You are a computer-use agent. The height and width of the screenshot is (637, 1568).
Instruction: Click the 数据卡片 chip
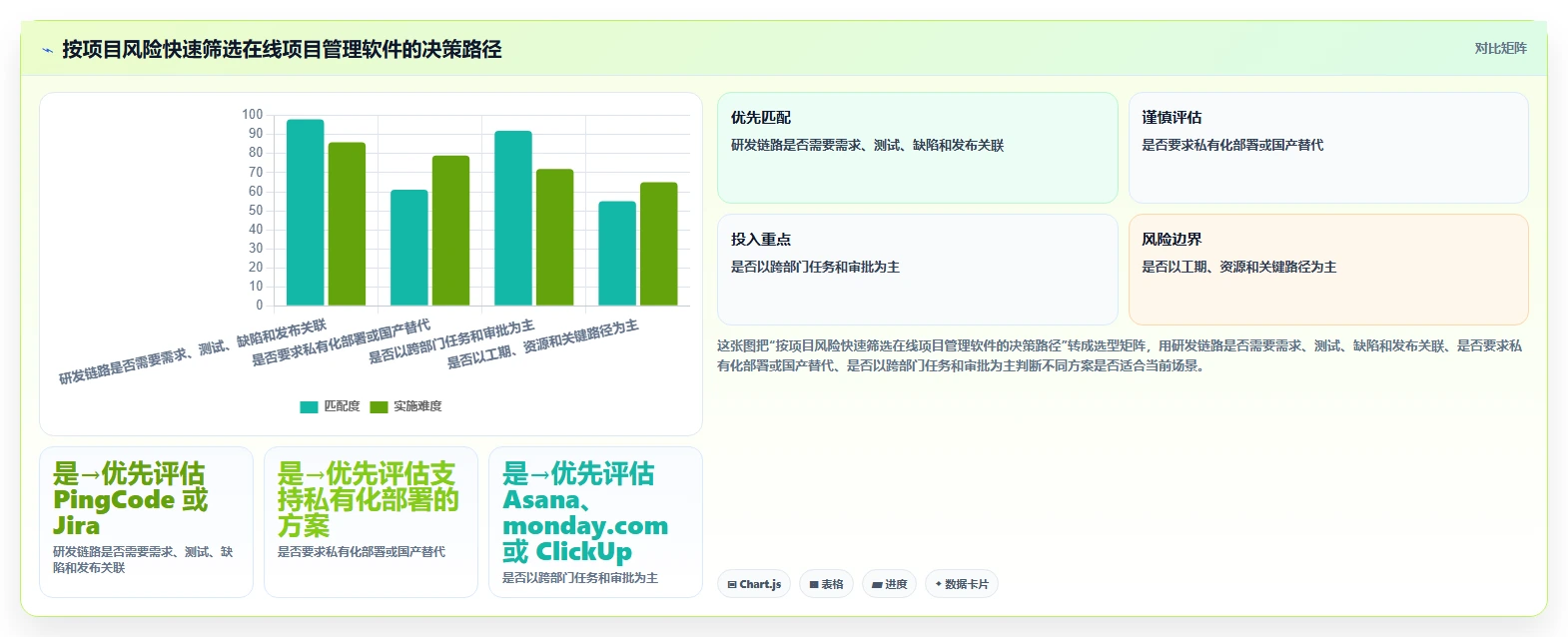(961, 584)
